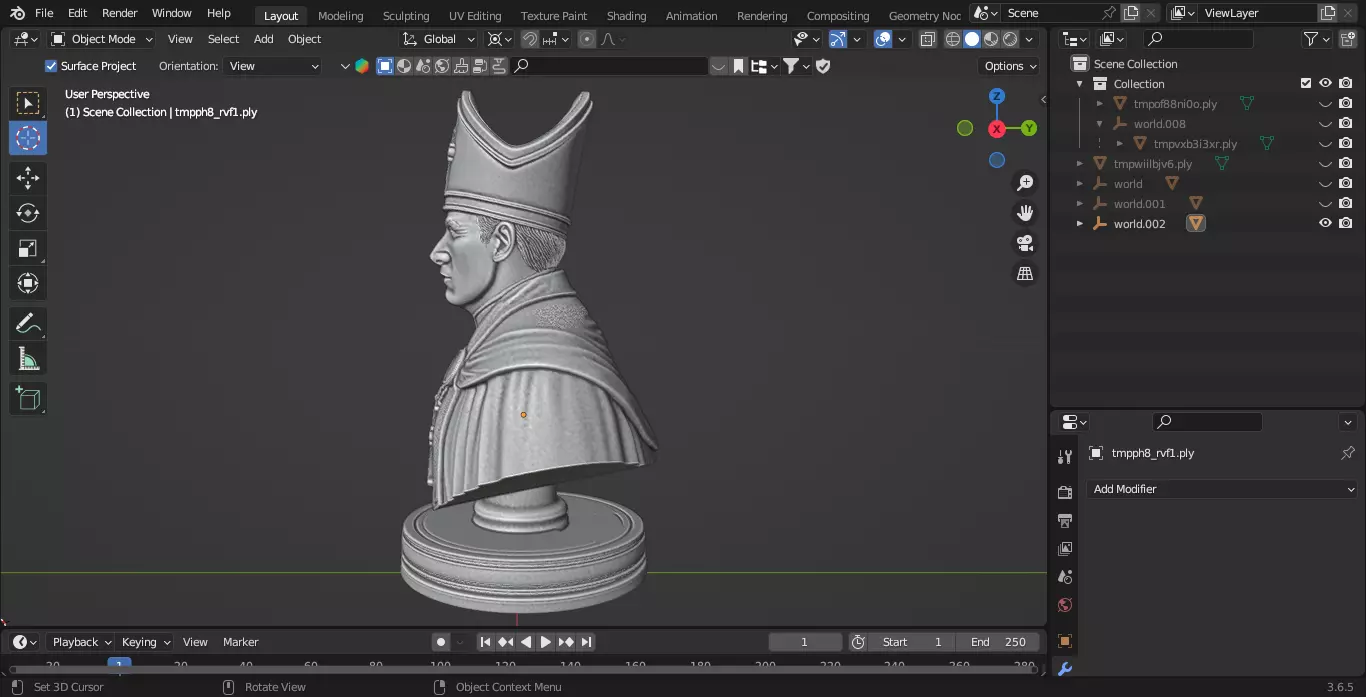The height and width of the screenshot is (697, 1366).
Task: Open the File menu
Action: click(44, 13)
